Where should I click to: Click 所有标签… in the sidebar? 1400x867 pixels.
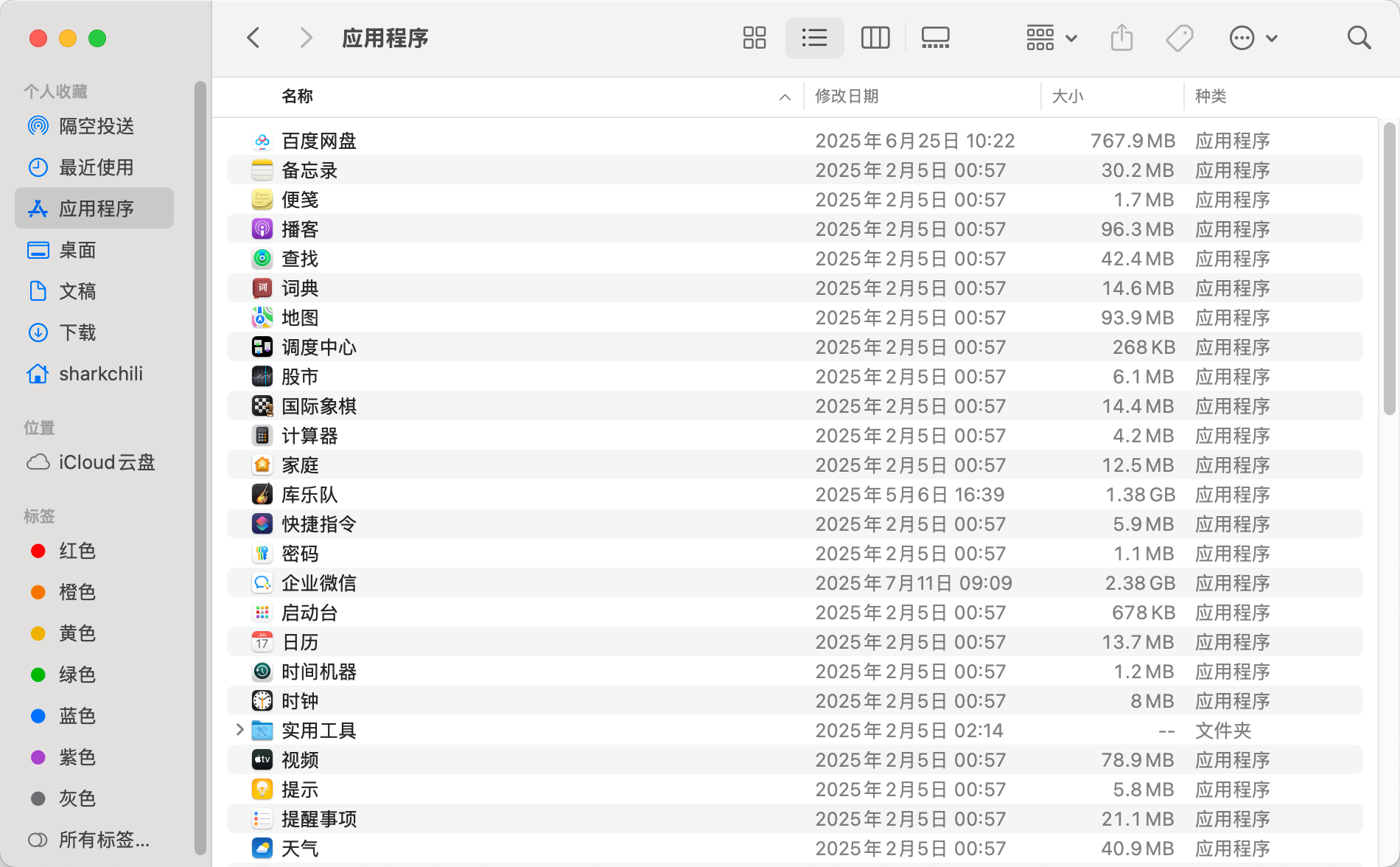103,840
